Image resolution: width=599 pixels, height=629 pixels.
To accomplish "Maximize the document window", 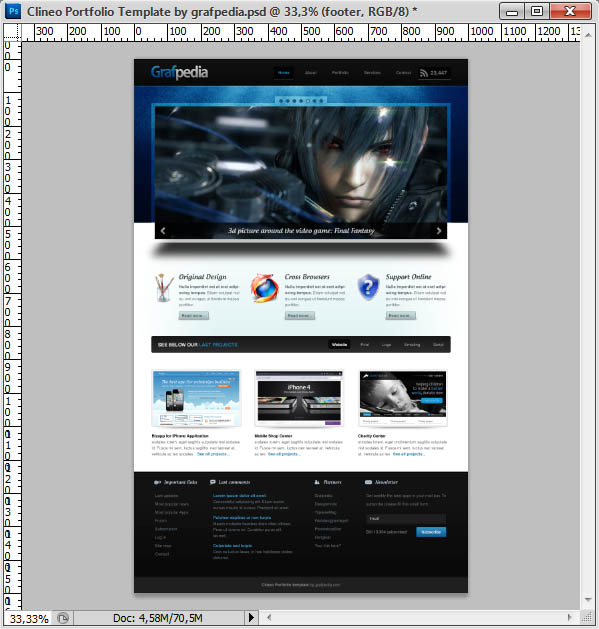I will tap(537, 11).
